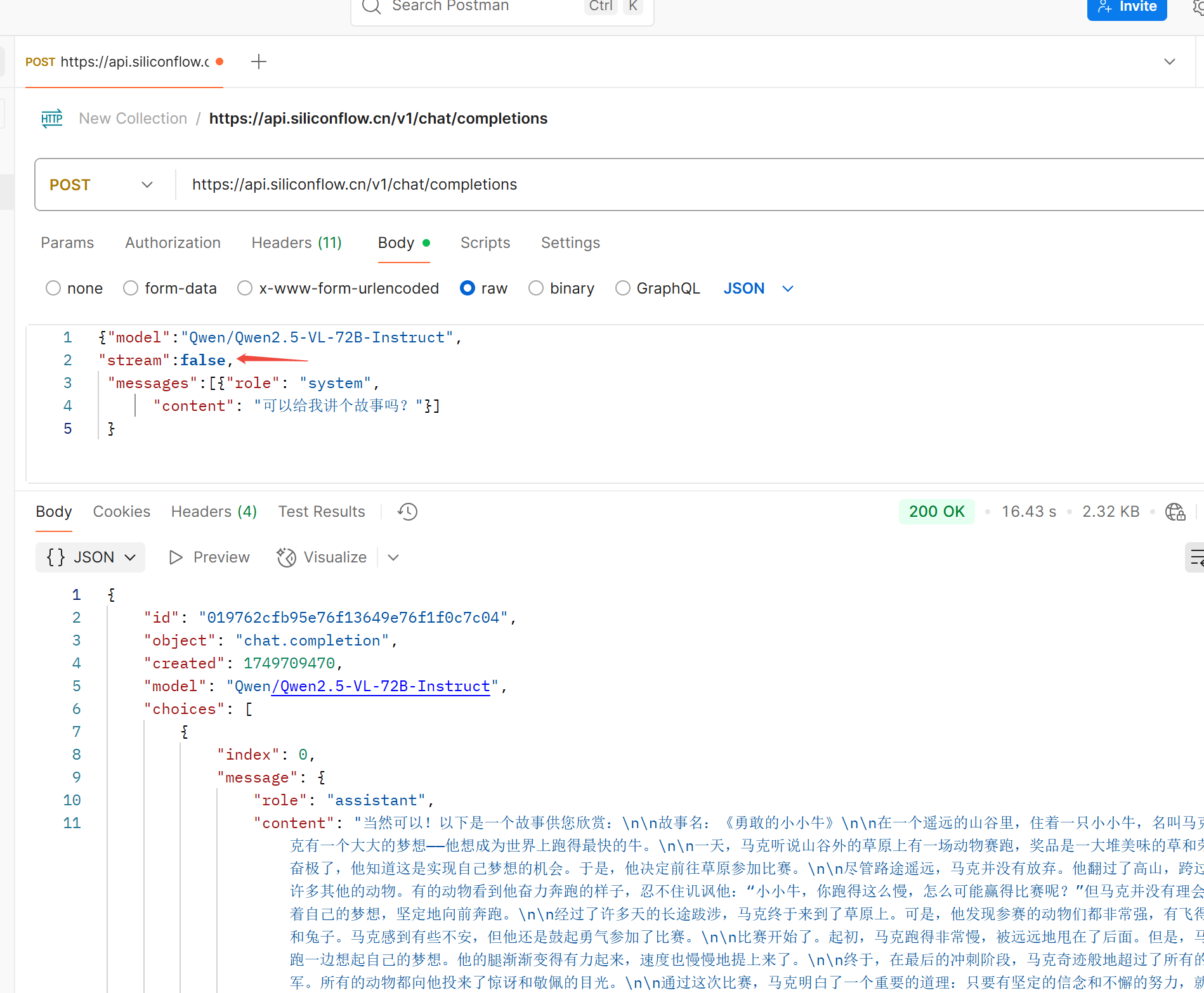Open the Authorization tab
The width and height of the screenshot is (1204, 993).
(x=173, y=243)
